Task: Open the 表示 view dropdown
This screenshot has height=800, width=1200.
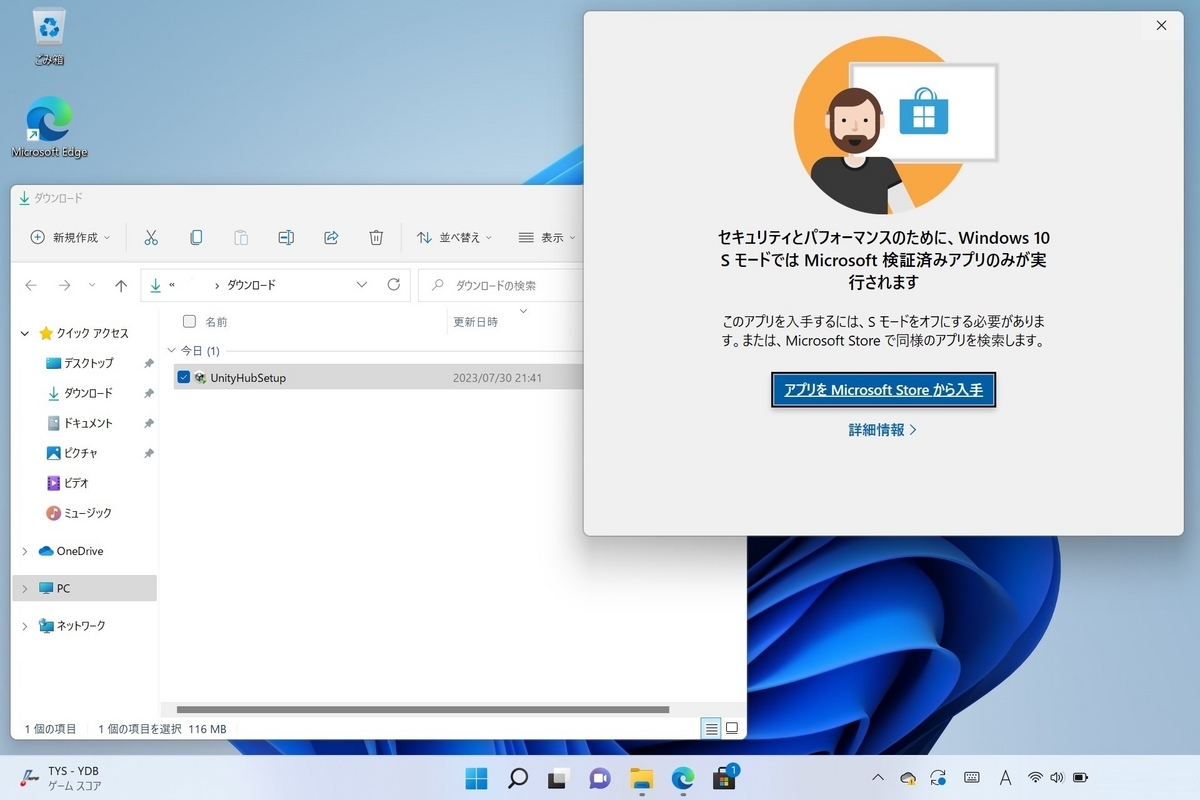Action: (547, 237)
